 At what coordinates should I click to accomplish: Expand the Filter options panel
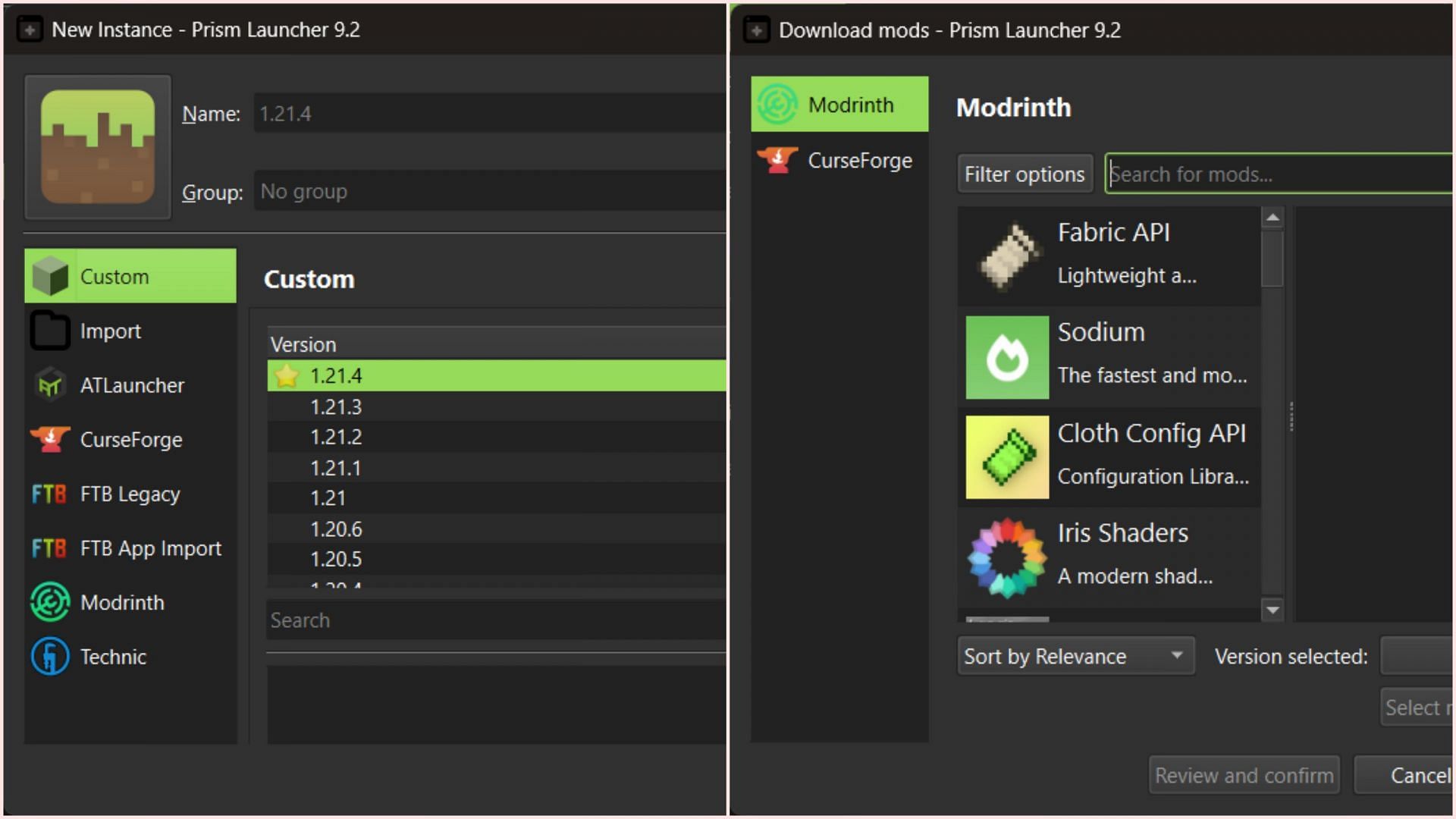tap(1024, 174)
